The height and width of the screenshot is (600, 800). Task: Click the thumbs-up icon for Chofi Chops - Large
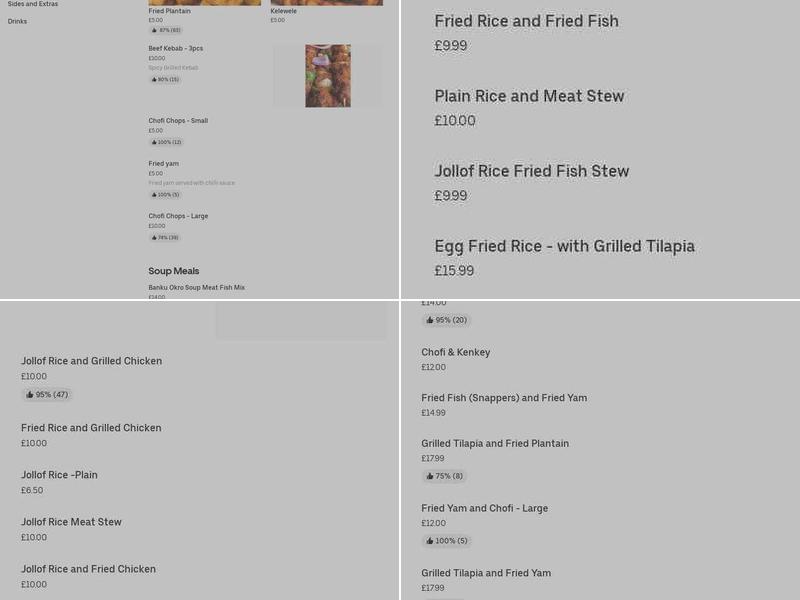coord(153,237)
